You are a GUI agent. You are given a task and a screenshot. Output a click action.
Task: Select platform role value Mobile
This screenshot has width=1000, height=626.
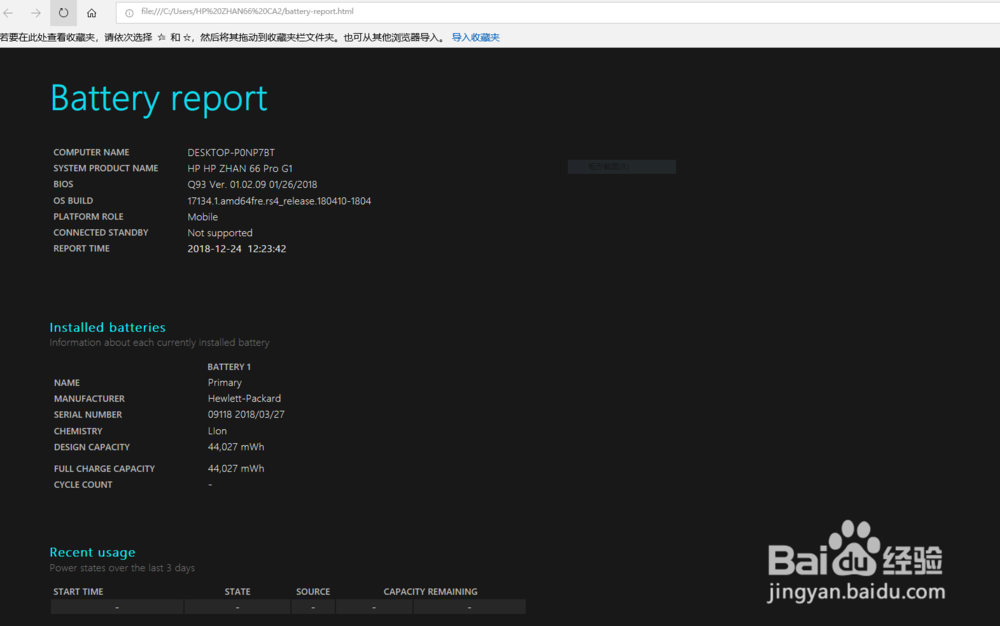(202, 217)
